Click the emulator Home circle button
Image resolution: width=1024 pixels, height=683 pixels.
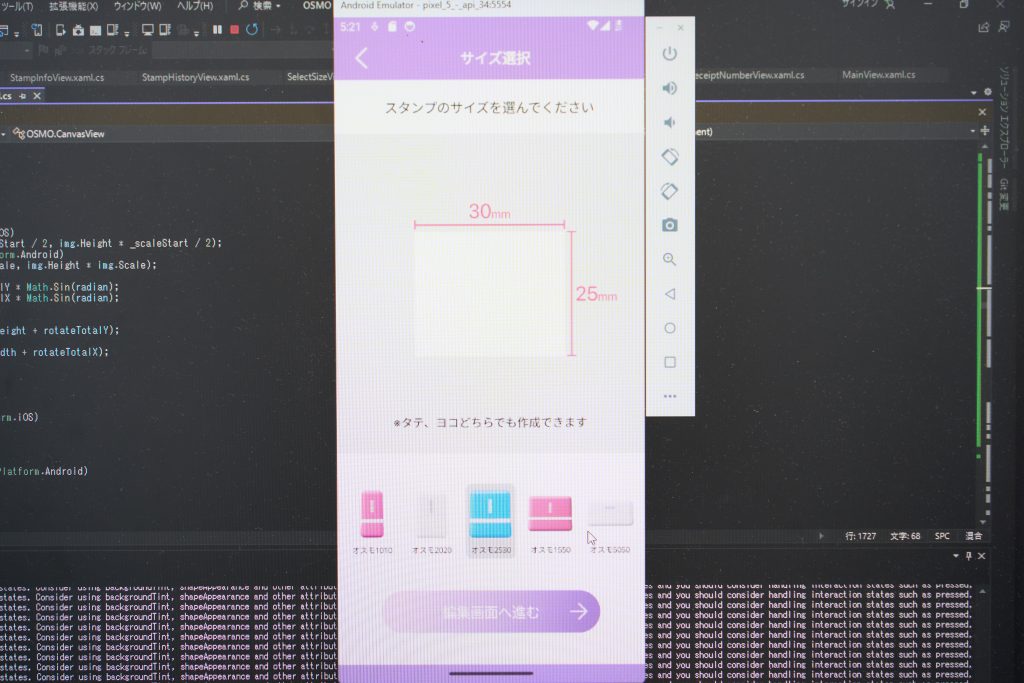(x=669, y=328)
